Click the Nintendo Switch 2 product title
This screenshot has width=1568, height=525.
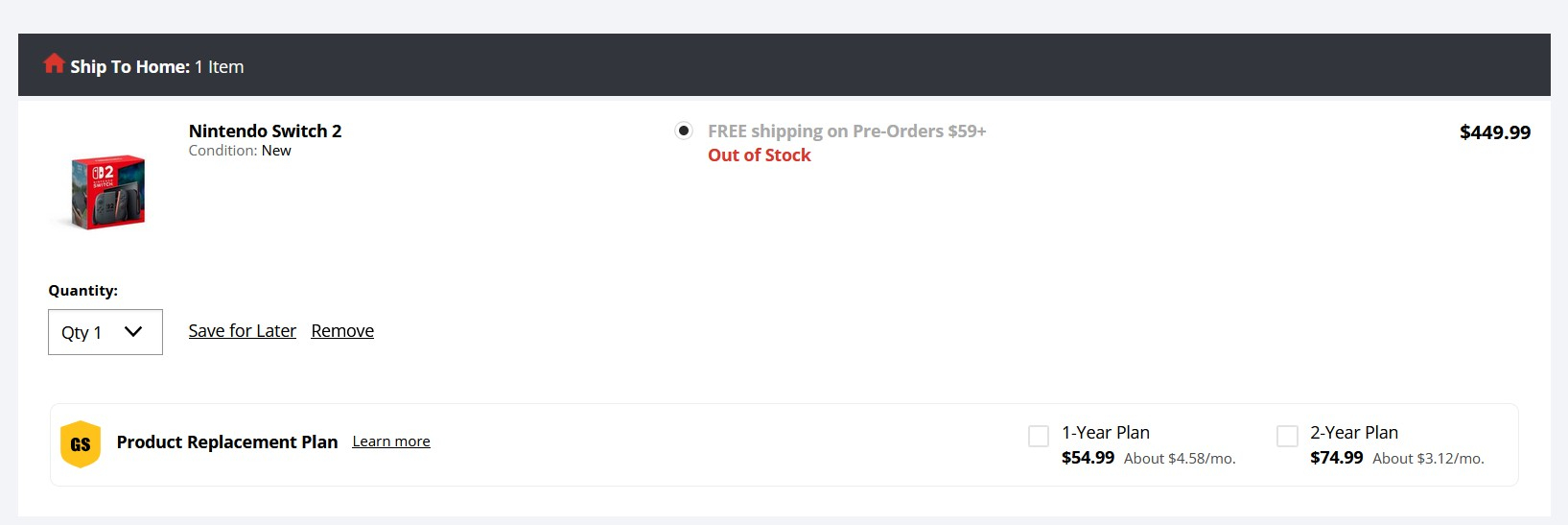pyautogui.click(x=265, y=131)
